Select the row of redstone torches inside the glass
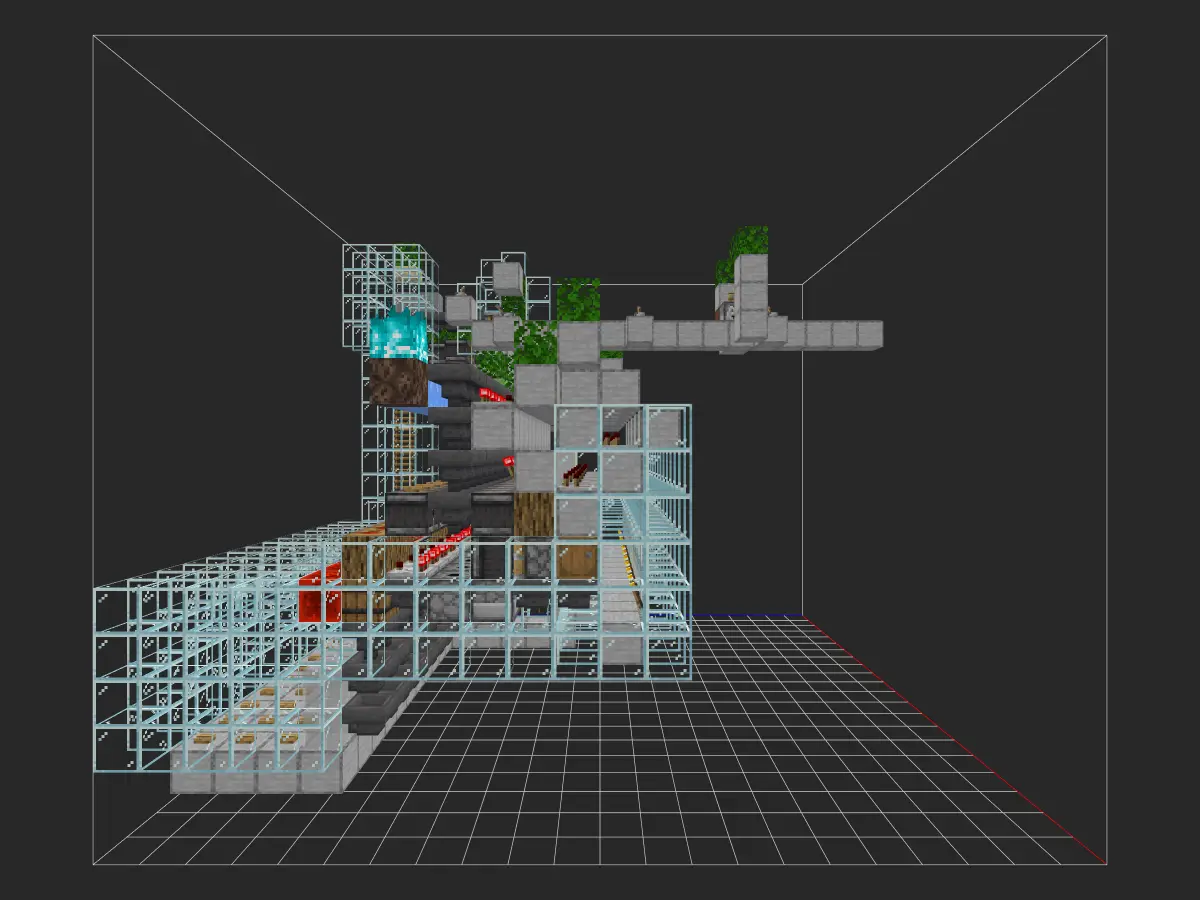Image resolution: width=1200 pixels, height=900 pixels. [440, 551]
